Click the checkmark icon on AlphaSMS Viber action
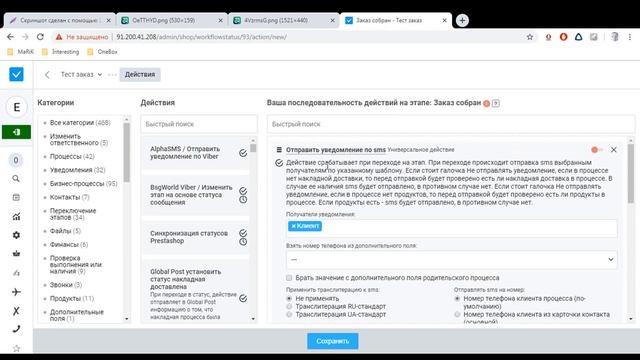The height and width of the screenshot is (360, 640). [x=243, y=153]
